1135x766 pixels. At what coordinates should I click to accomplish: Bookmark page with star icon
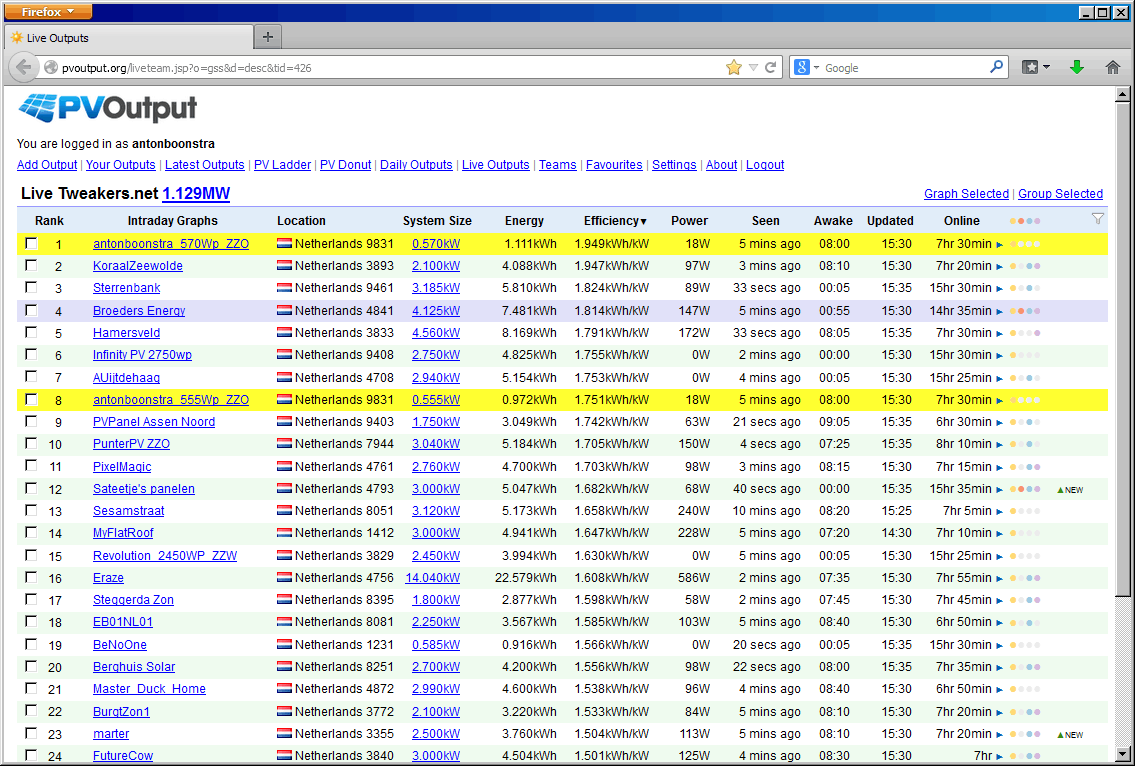[734, 68]
